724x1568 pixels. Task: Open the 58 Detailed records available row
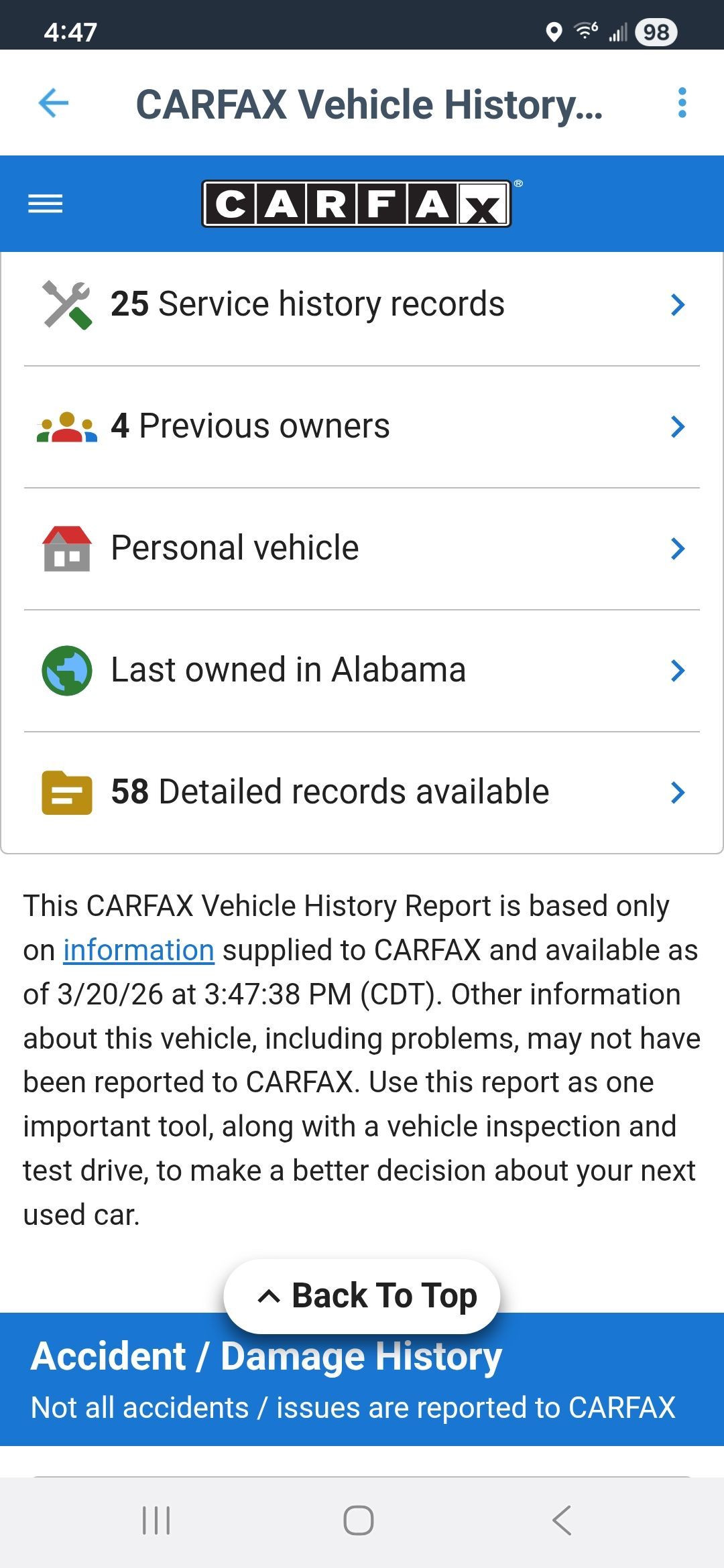[x=330, y=792]
